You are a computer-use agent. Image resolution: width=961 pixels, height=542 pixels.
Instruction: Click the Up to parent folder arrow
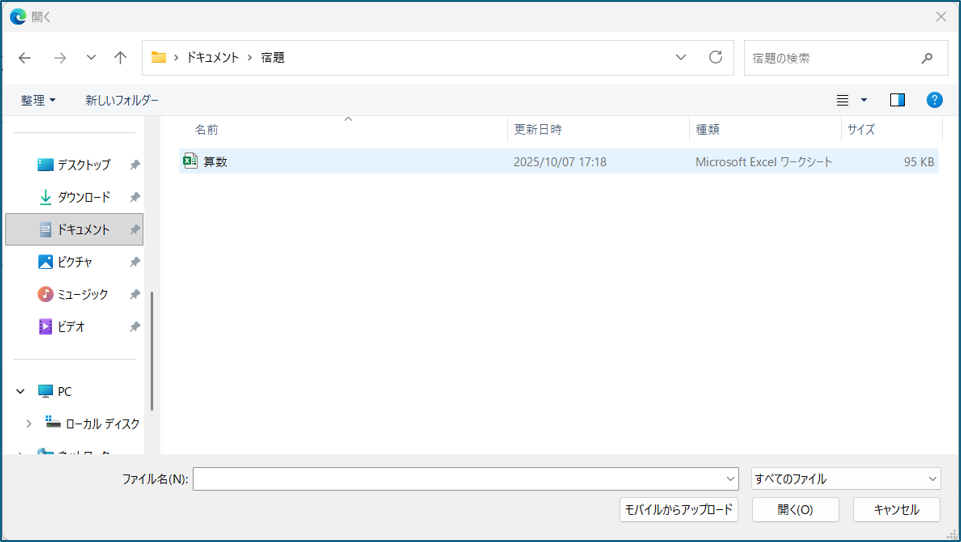click(x=120, y=58)
